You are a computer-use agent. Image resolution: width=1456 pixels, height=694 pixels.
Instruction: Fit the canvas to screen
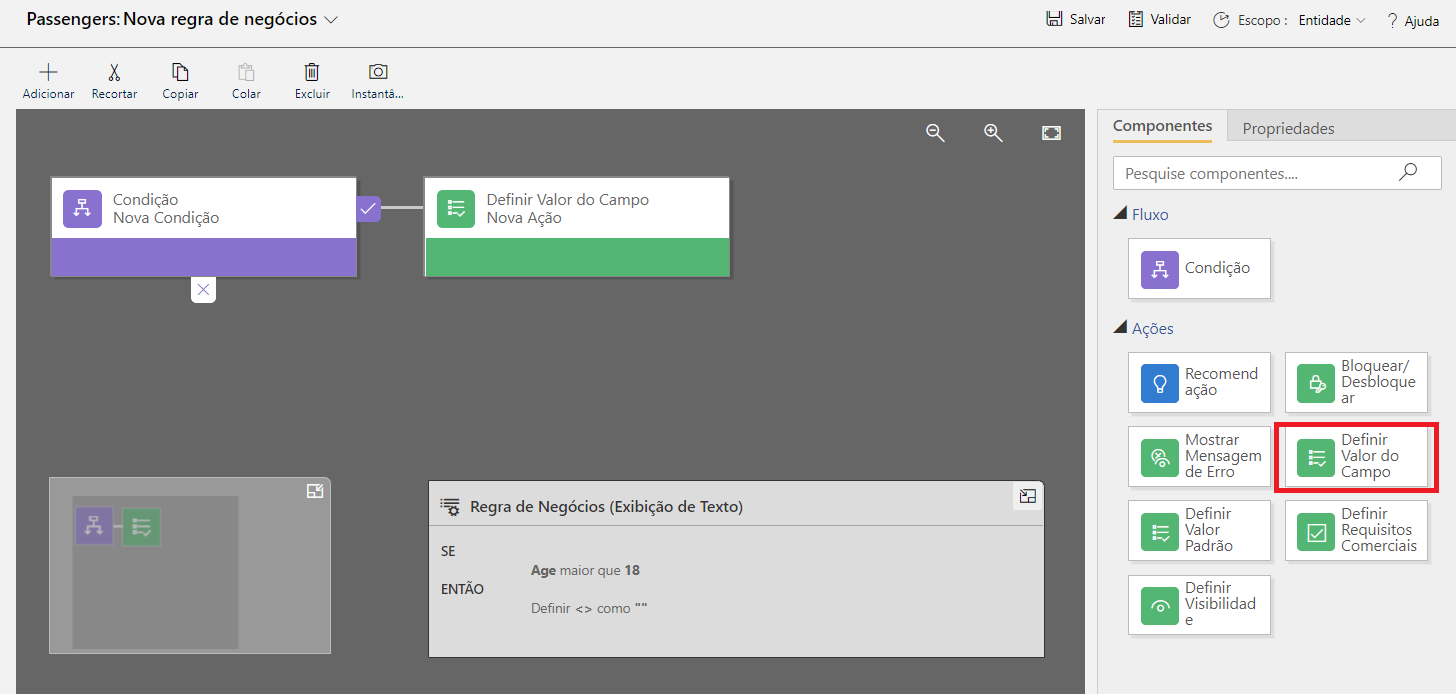click(1051, 133)
